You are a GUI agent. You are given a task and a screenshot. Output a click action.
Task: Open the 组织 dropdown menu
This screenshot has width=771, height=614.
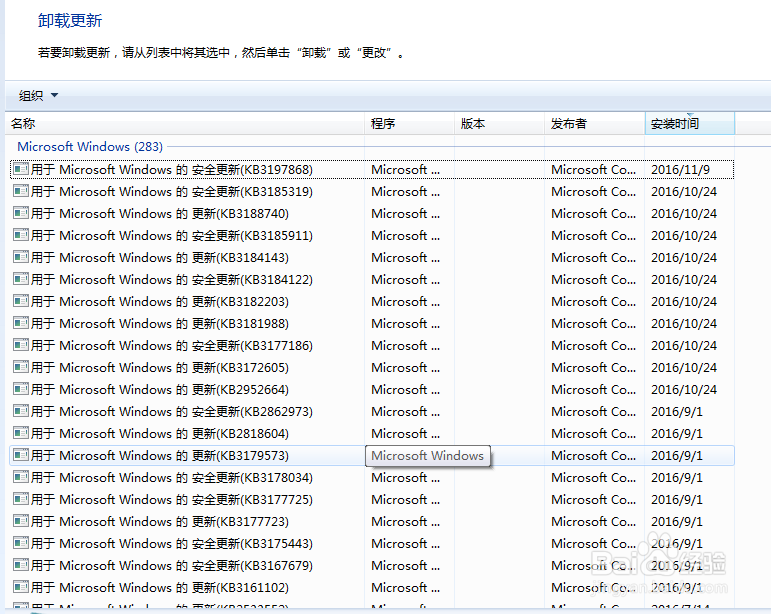tap(38, 95)
